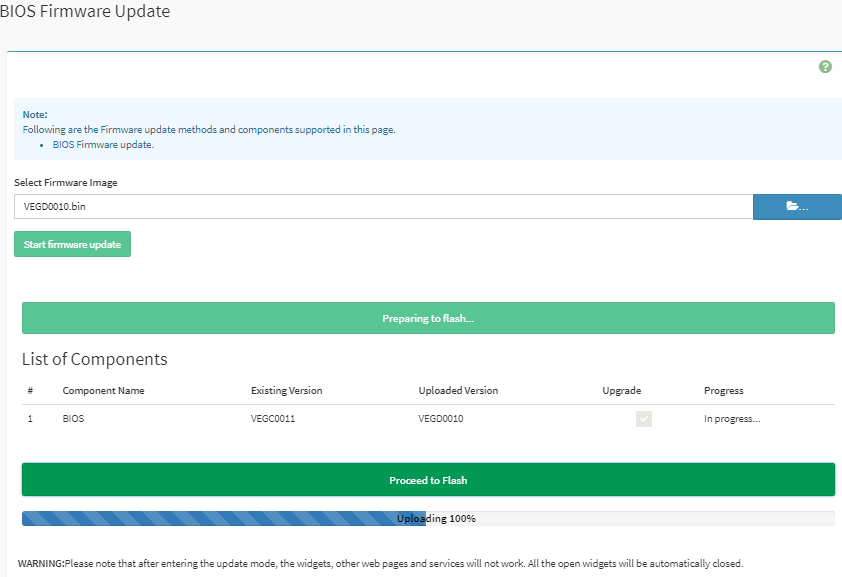This screenshot has width=842, height=577.
Task: Click the BIOS component name cell
Action: (x=74, y=419)
